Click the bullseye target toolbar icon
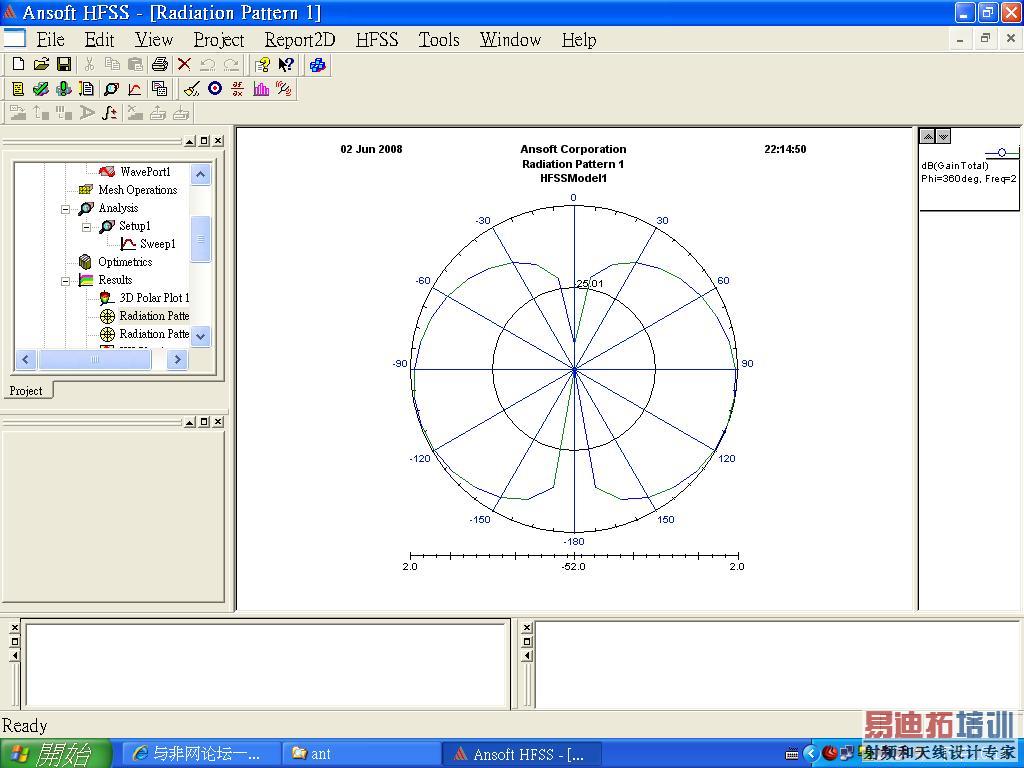 tap(215, 89)
